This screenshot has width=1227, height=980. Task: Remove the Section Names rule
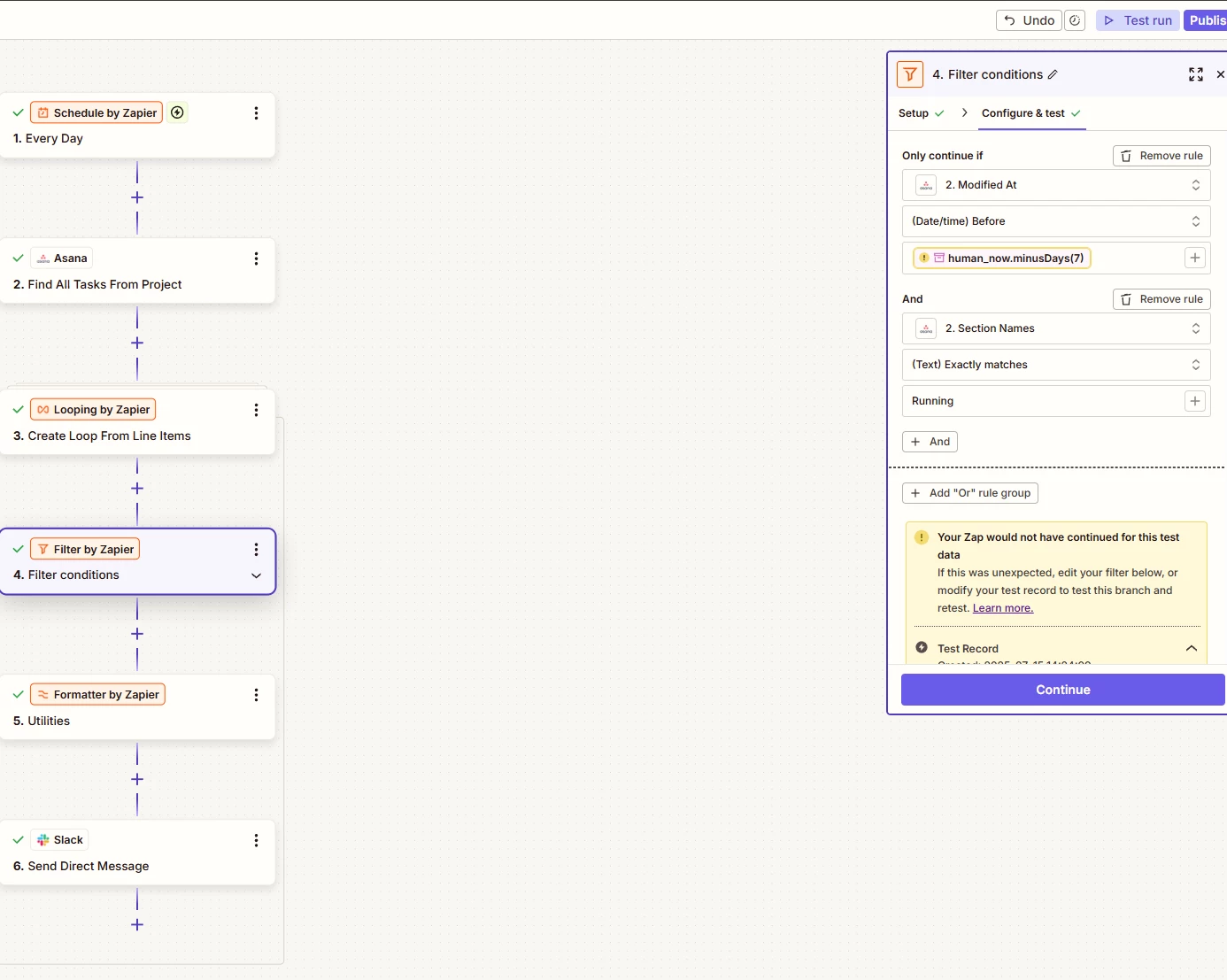pyautogui.click(x=1161, y=299)
